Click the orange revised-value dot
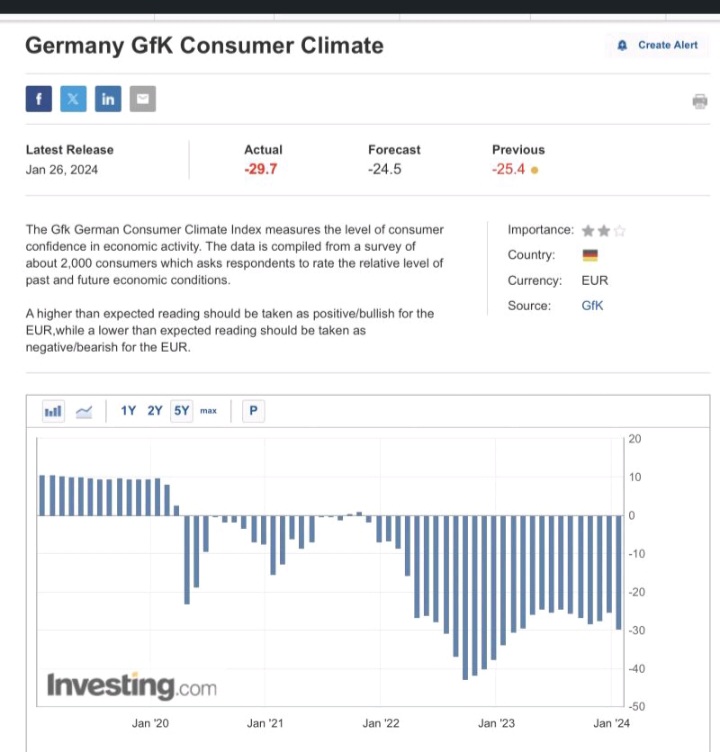720x752 pixels. (x=535, y=170)
